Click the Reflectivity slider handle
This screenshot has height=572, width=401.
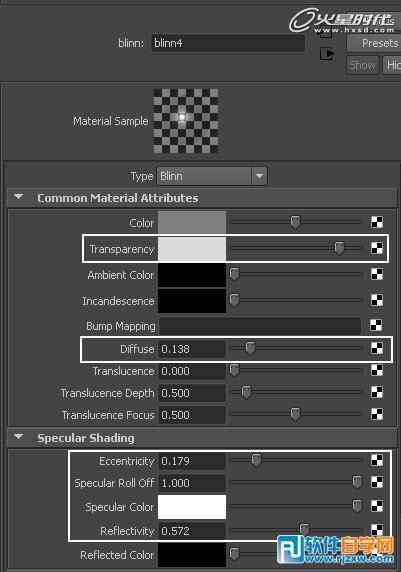click(304, 529)
